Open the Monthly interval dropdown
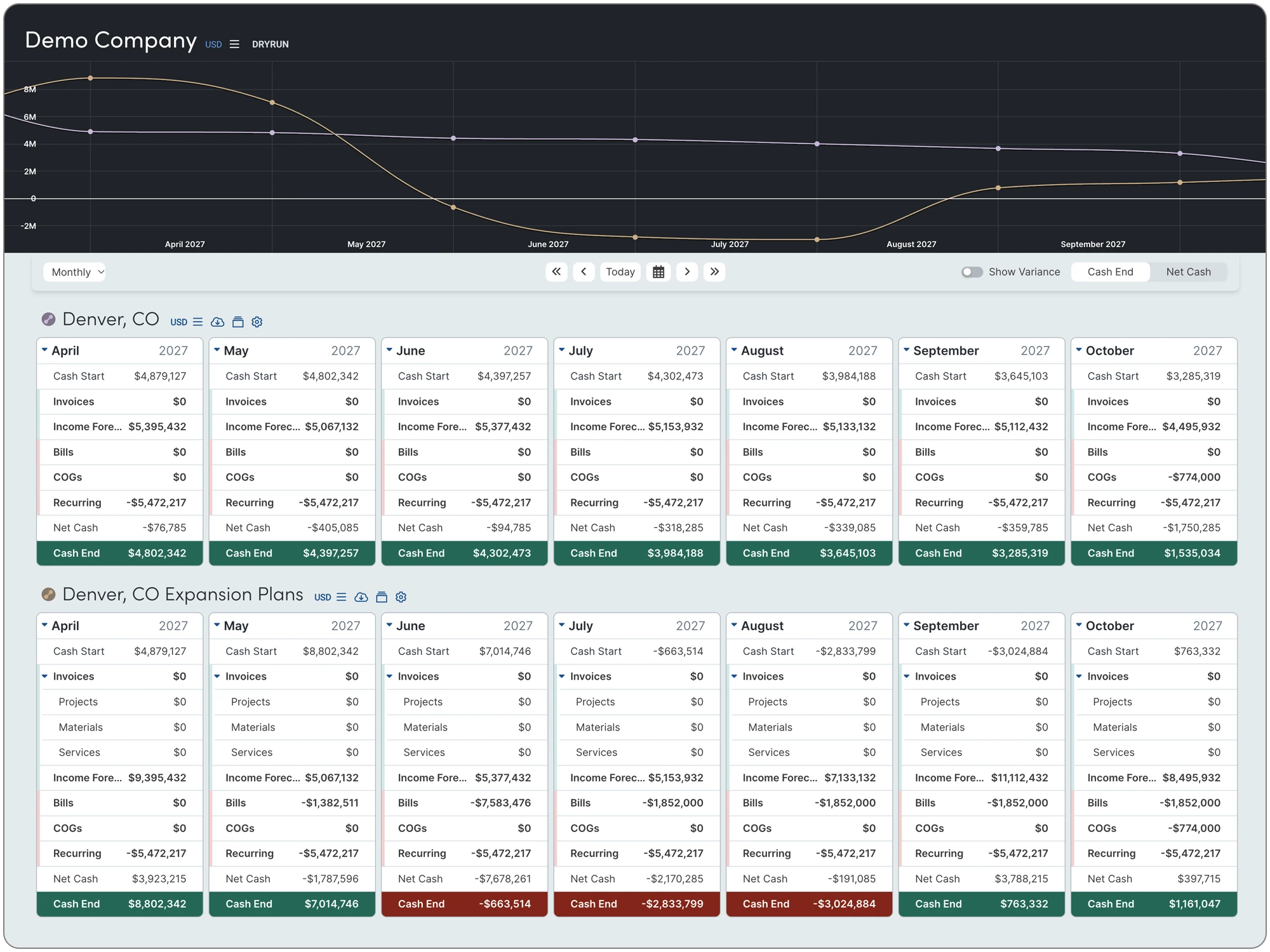This screenshot has height=952, width=1270. 74,272
